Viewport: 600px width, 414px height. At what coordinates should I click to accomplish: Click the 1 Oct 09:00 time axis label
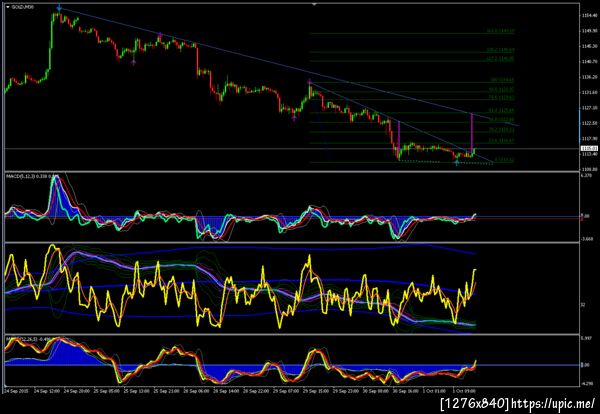coord(464,391)
